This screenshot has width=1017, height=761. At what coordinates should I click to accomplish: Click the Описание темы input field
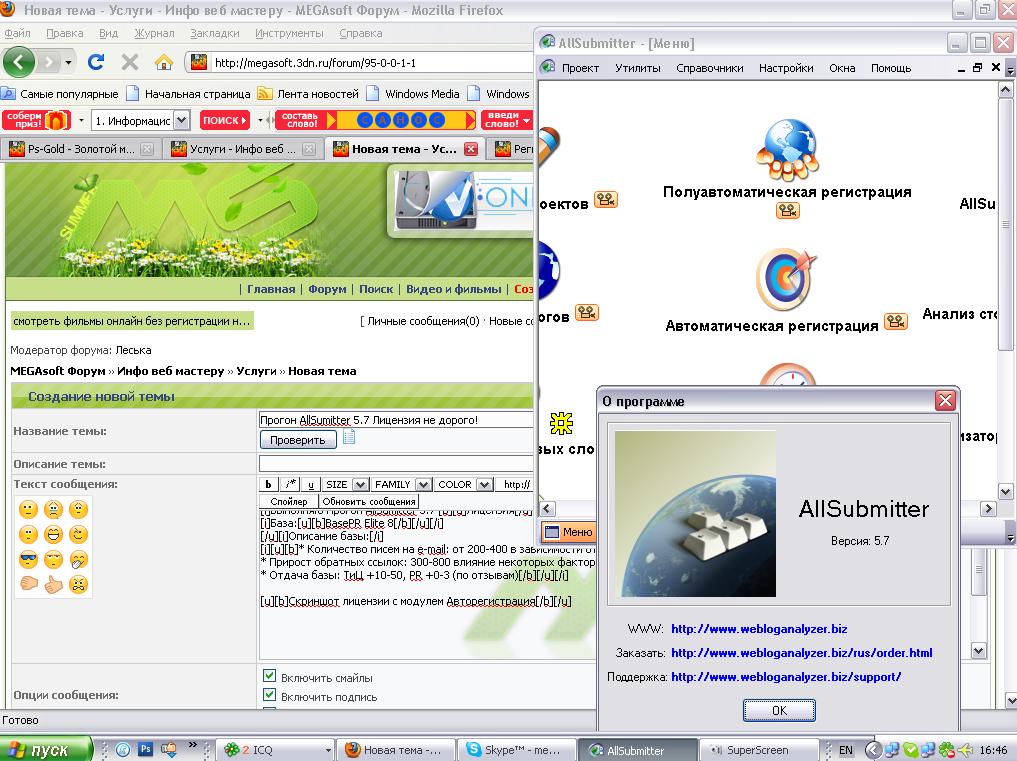click(395, 464)
